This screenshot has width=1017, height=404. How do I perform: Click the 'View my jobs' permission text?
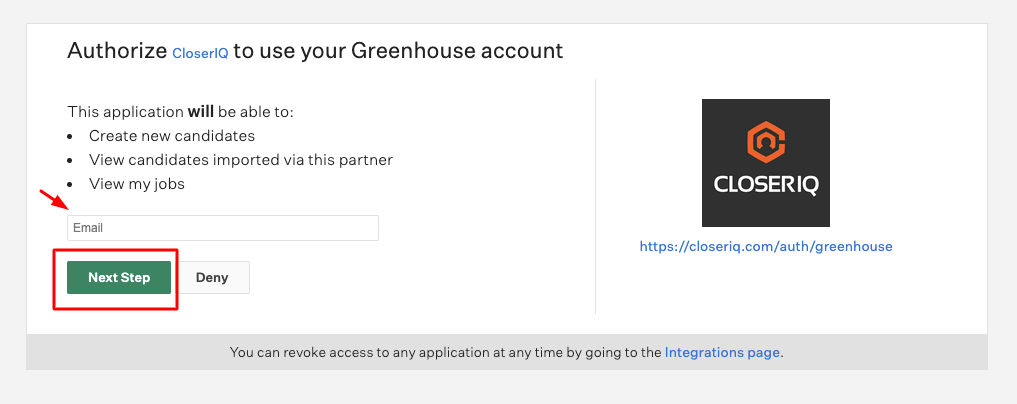point(137,184)
